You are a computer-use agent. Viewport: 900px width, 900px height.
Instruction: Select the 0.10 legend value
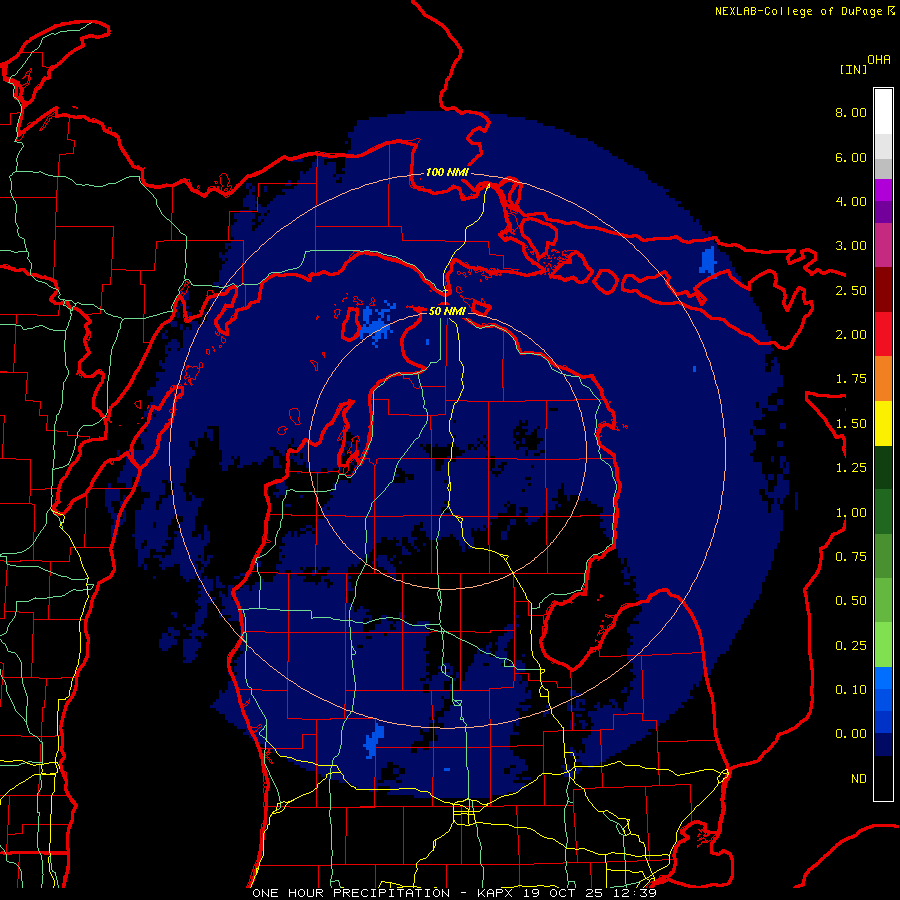tap(851, 690)
